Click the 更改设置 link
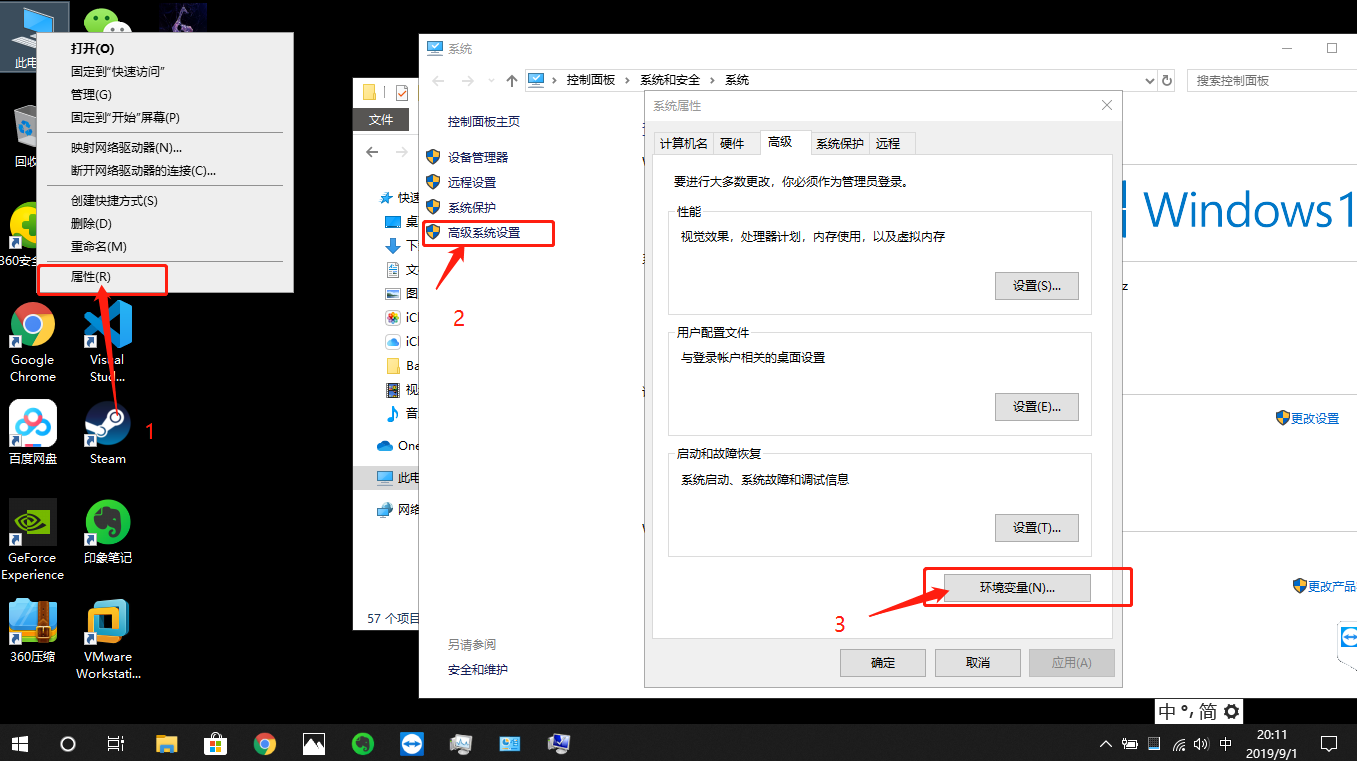 (x=1313, y=418)
